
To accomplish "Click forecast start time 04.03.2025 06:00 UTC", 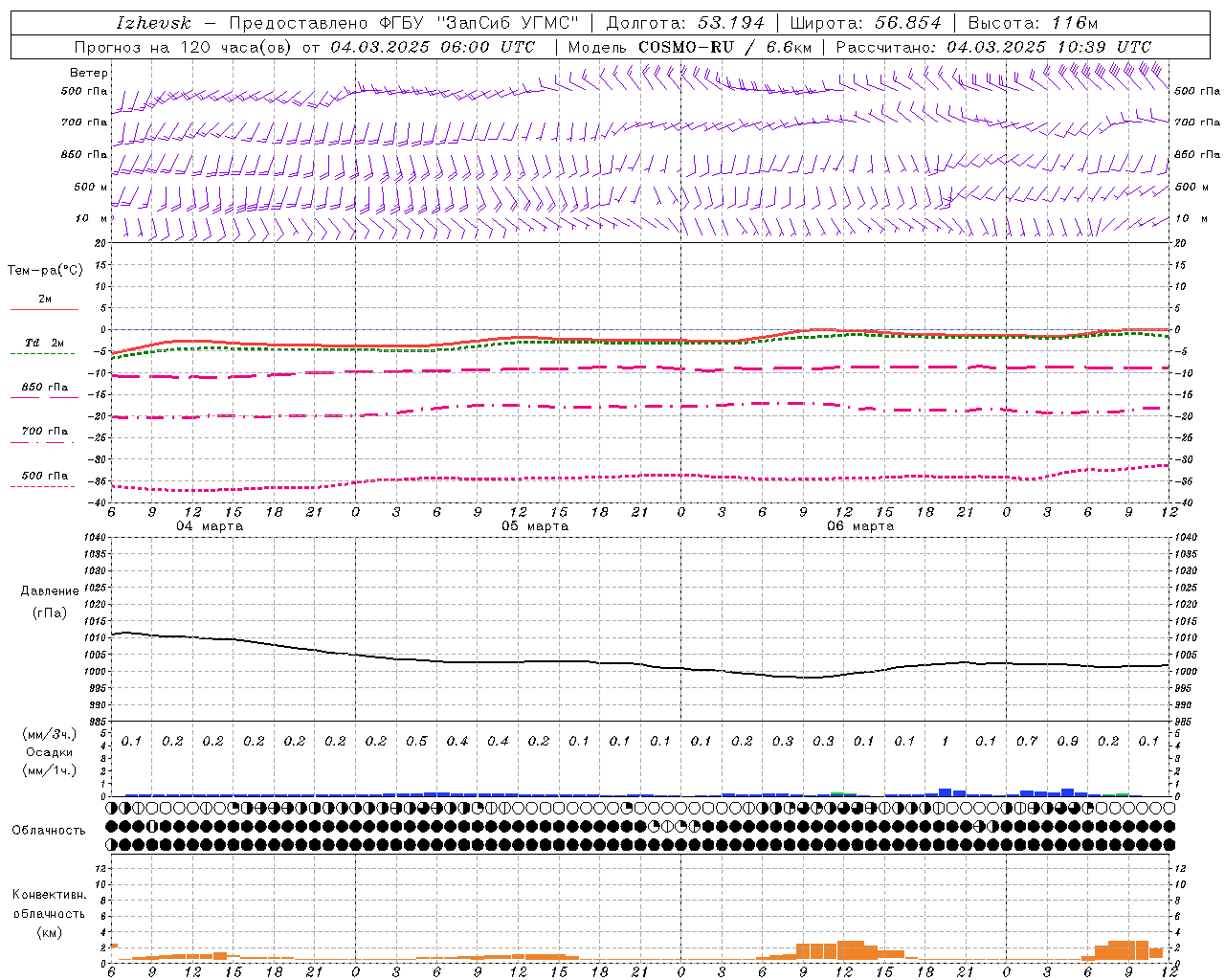I will click(x=433, y=47).
